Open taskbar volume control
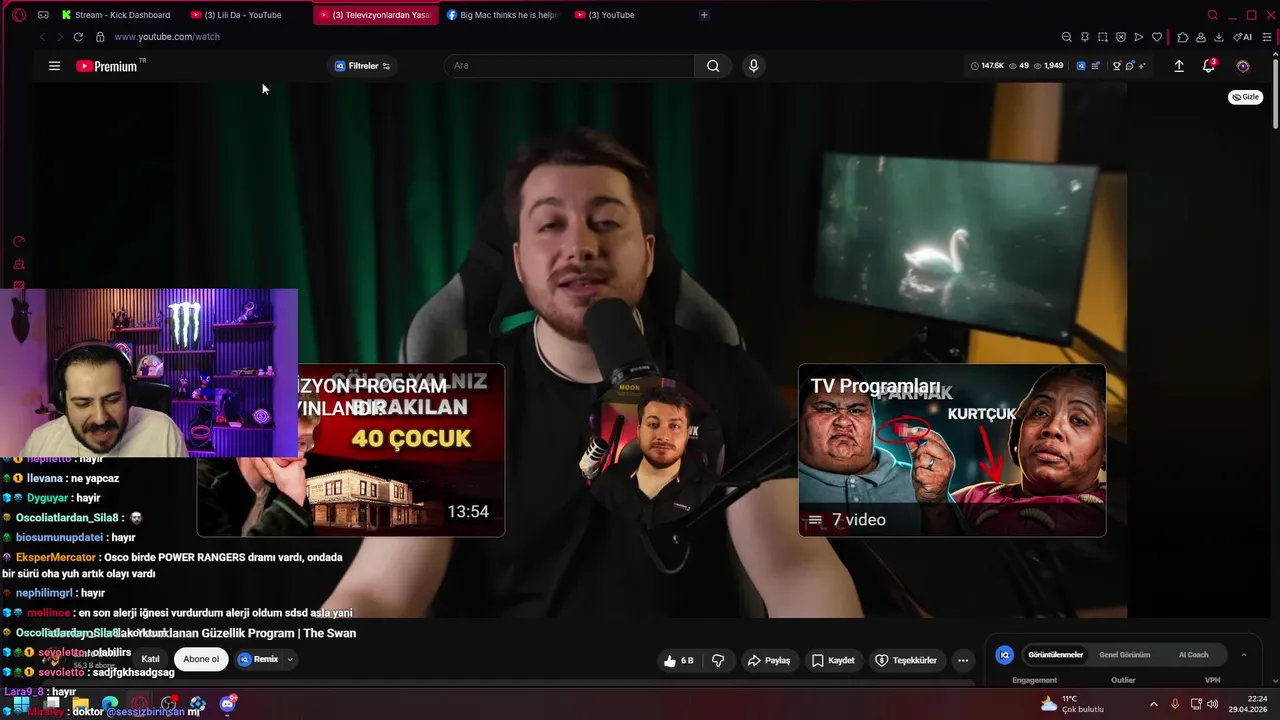 tap(1212, 704)
